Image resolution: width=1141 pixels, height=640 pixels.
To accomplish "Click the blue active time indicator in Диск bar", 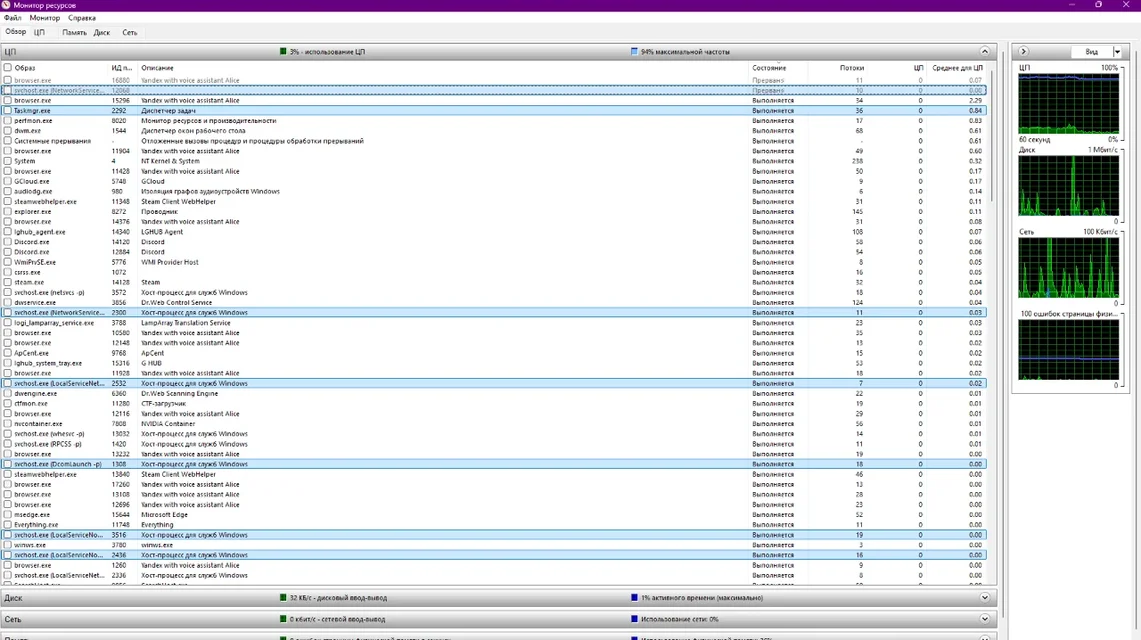I will pyautogui.click(x=633, y=597).
